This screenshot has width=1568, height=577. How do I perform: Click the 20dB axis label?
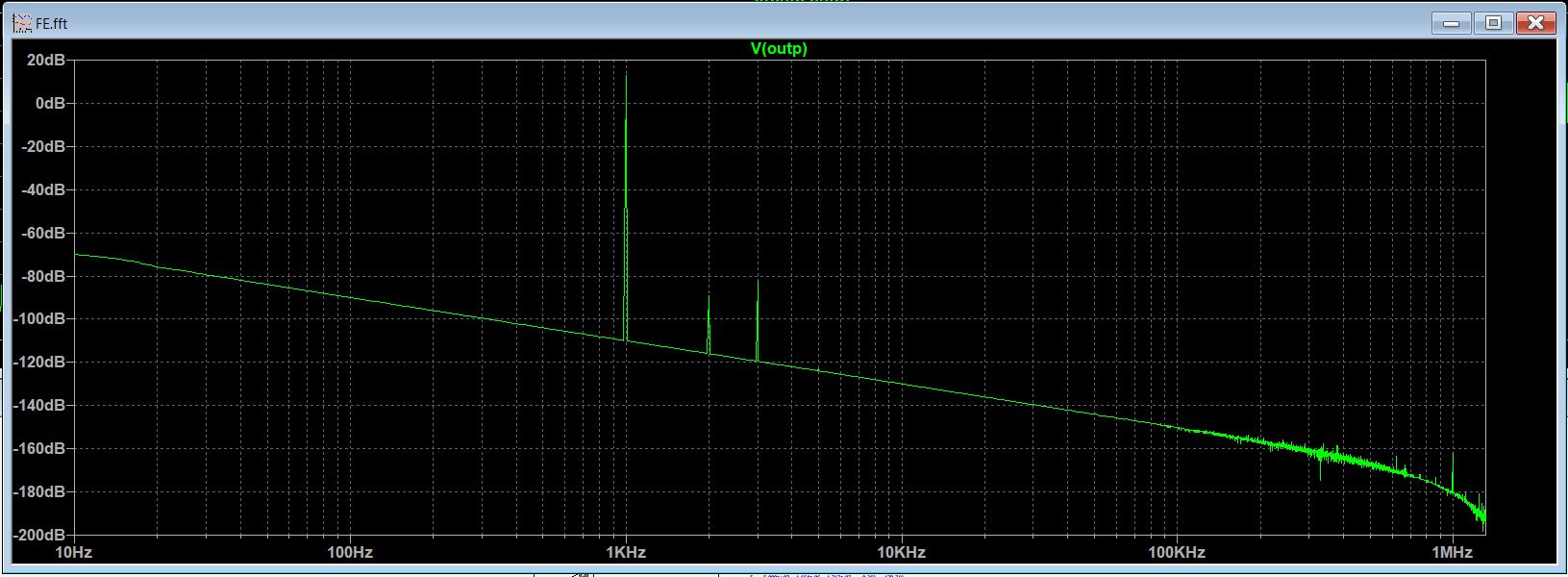[46, 60]
